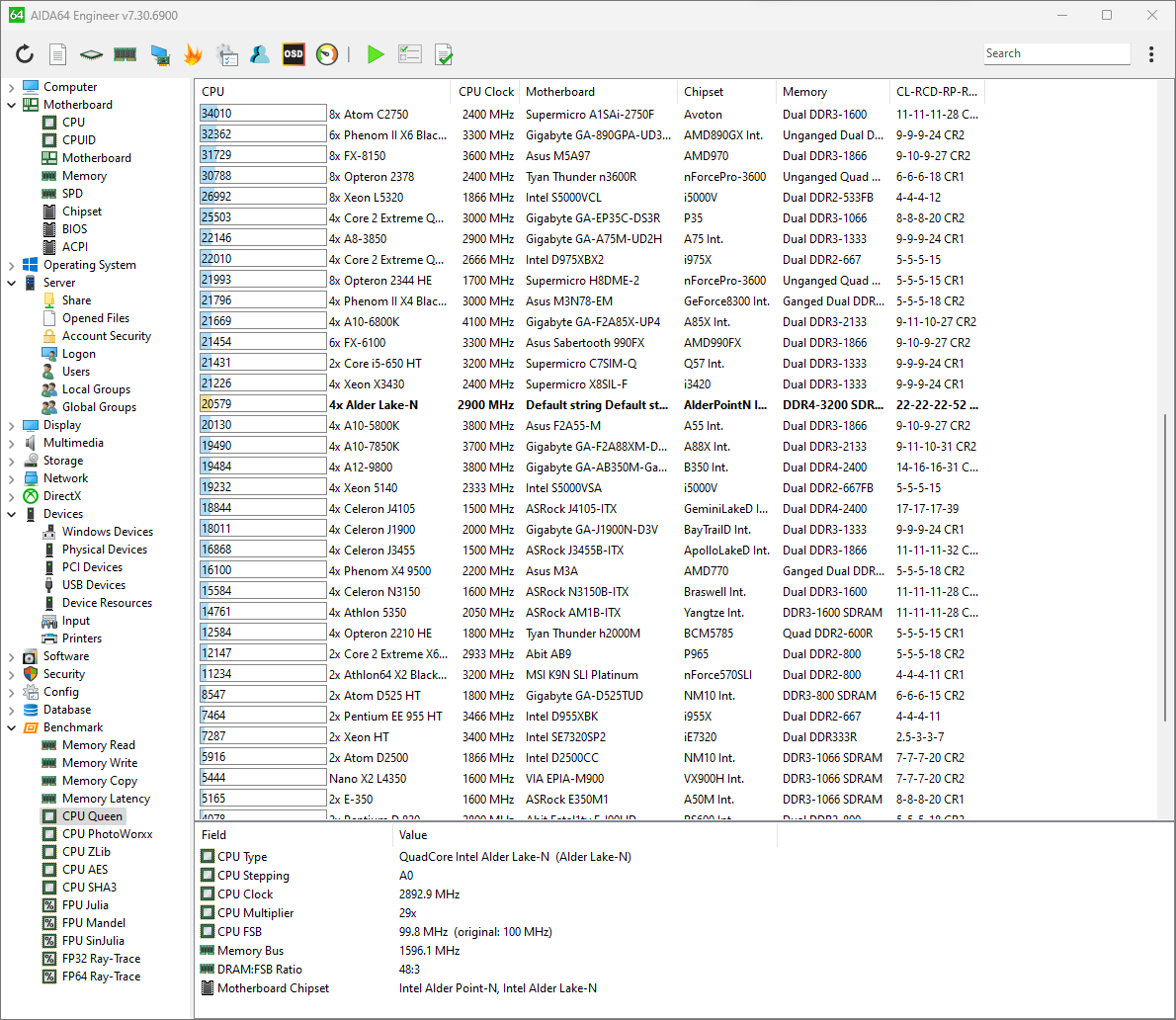Open the Report page icon in toolbar
The height and width of the screenshot is (1020, 1176).
point(58,55)
